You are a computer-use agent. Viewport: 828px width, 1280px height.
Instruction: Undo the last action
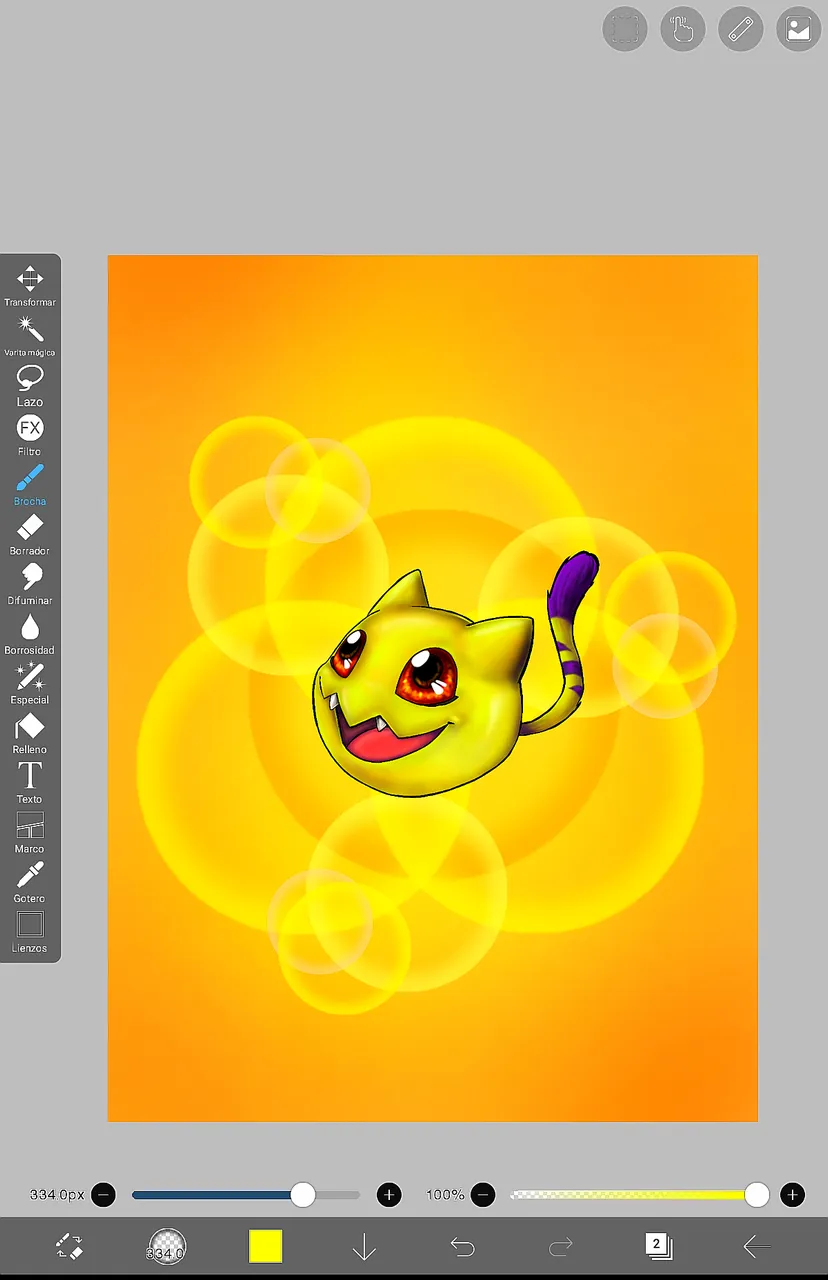(462, 1246)
